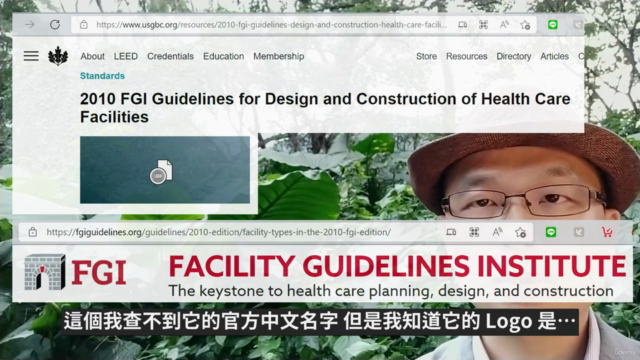Click QR/apps grid icon in fgiguidelines.org address bar
This screenshot has width=640, height=360.
click(474, 232)
